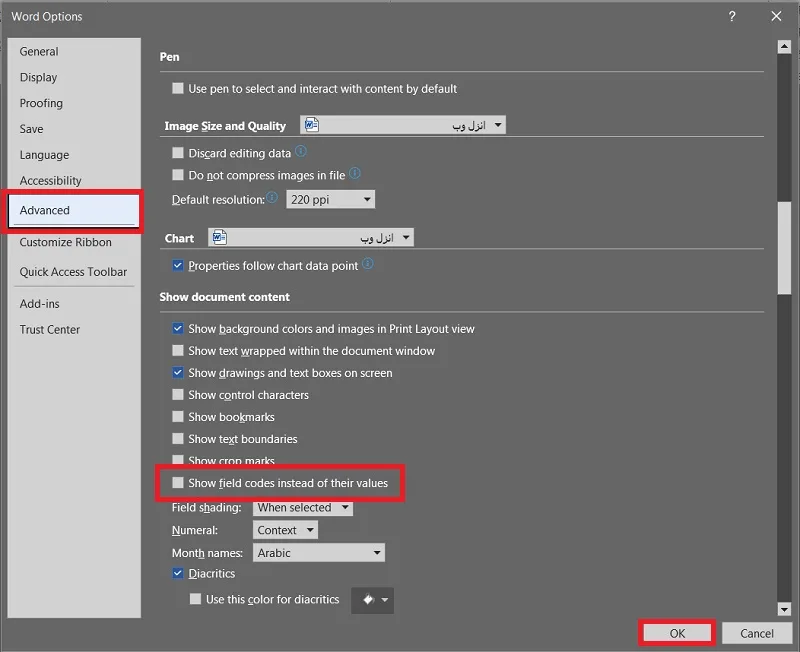Uncheck Show drawings and text boxes
Image resolution: width=800 pixels, height=652 pixels.
click(178, 372)
